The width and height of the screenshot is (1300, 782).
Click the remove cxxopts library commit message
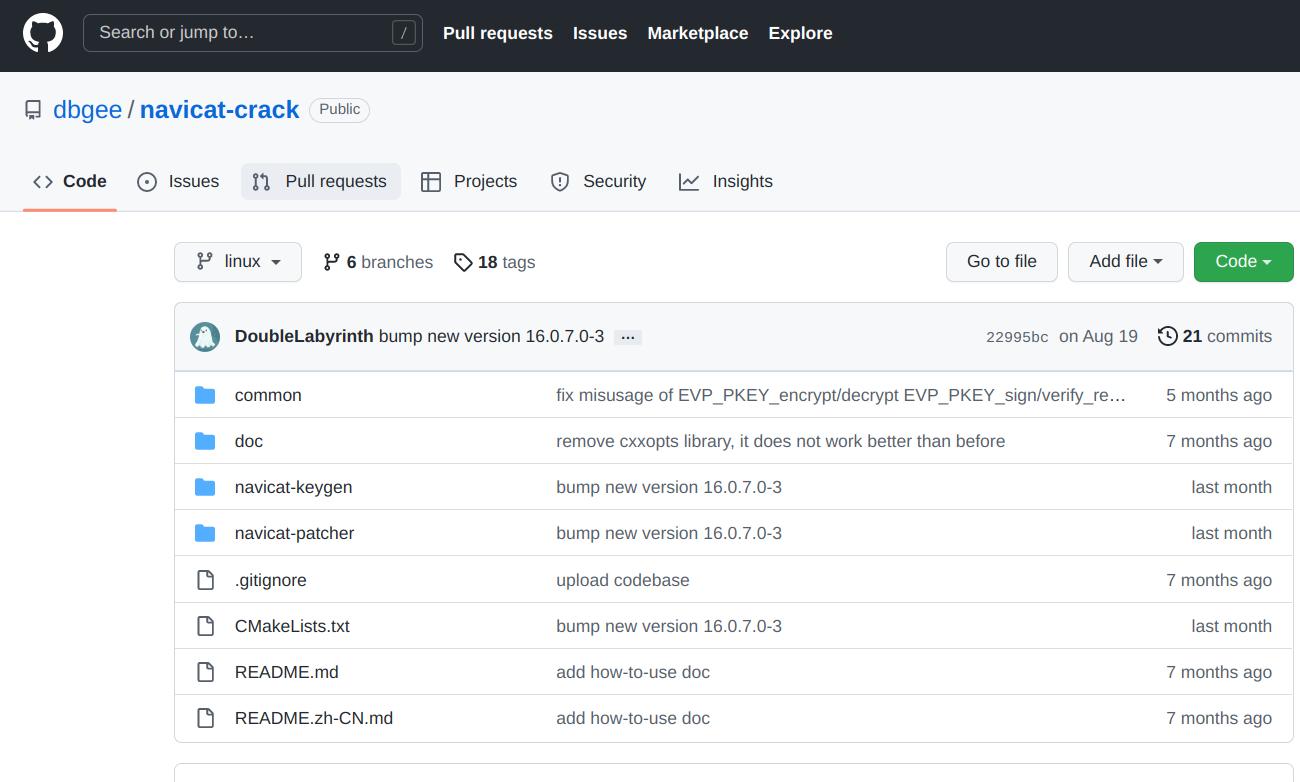tap(781, 441)
